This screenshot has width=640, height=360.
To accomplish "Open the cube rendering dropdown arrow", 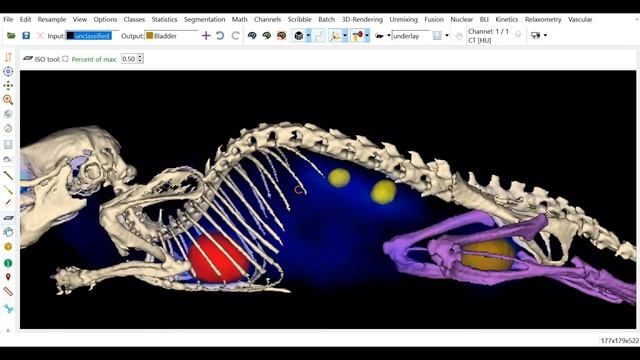I will pyautogui.click(x=308, y=36).
